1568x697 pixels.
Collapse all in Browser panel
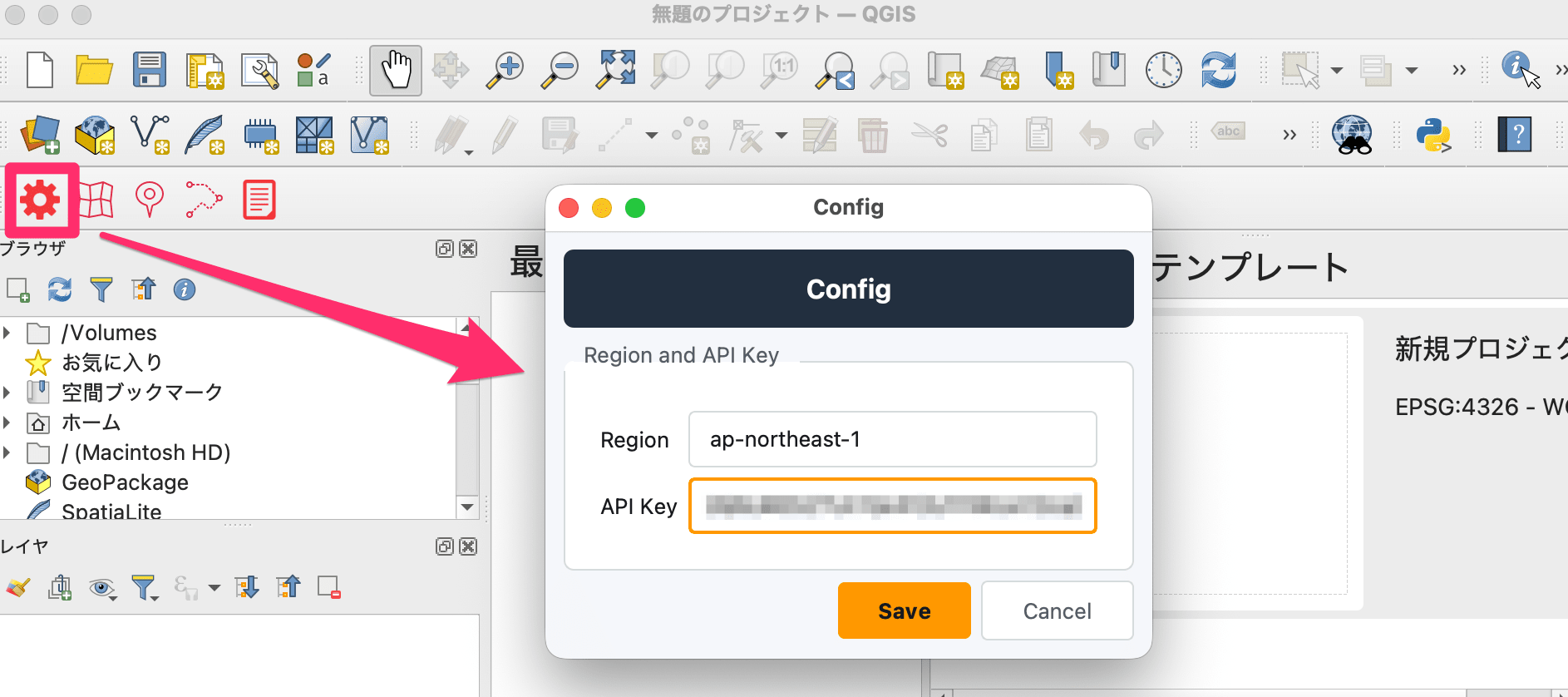tap(143, 289)
